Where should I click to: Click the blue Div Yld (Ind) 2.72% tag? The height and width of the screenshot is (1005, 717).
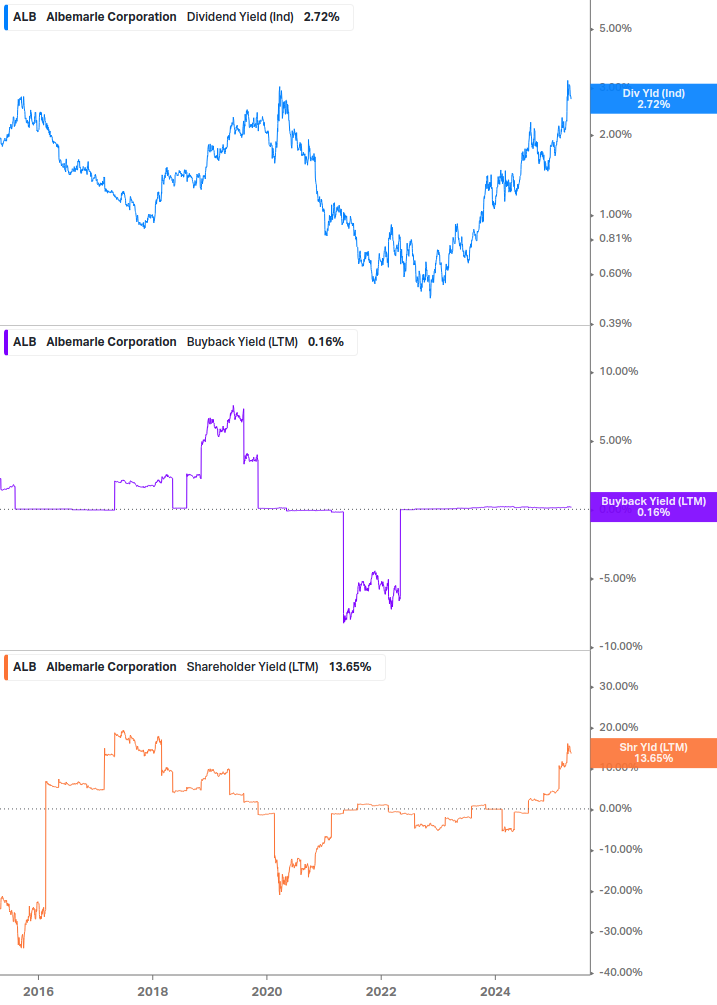click(654, 99)
